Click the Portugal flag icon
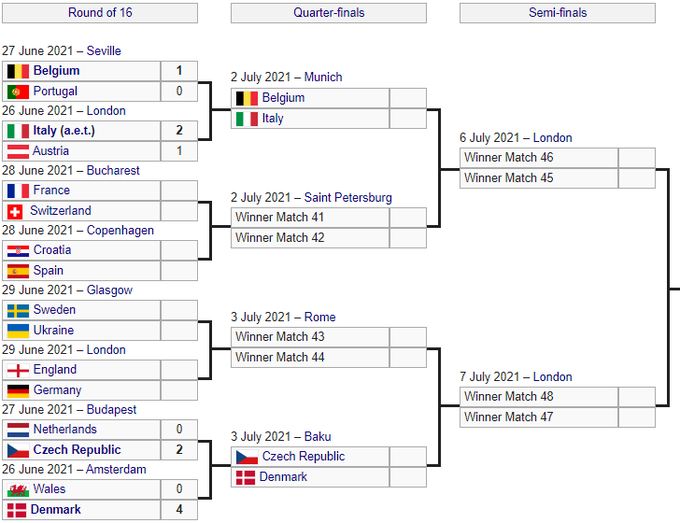The height and width of the screenshot is (523, 680). (x=17, y=91)
